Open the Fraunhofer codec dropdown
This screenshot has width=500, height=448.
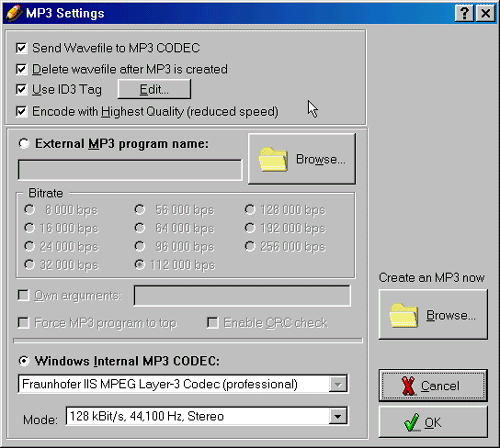pos(338,385)
